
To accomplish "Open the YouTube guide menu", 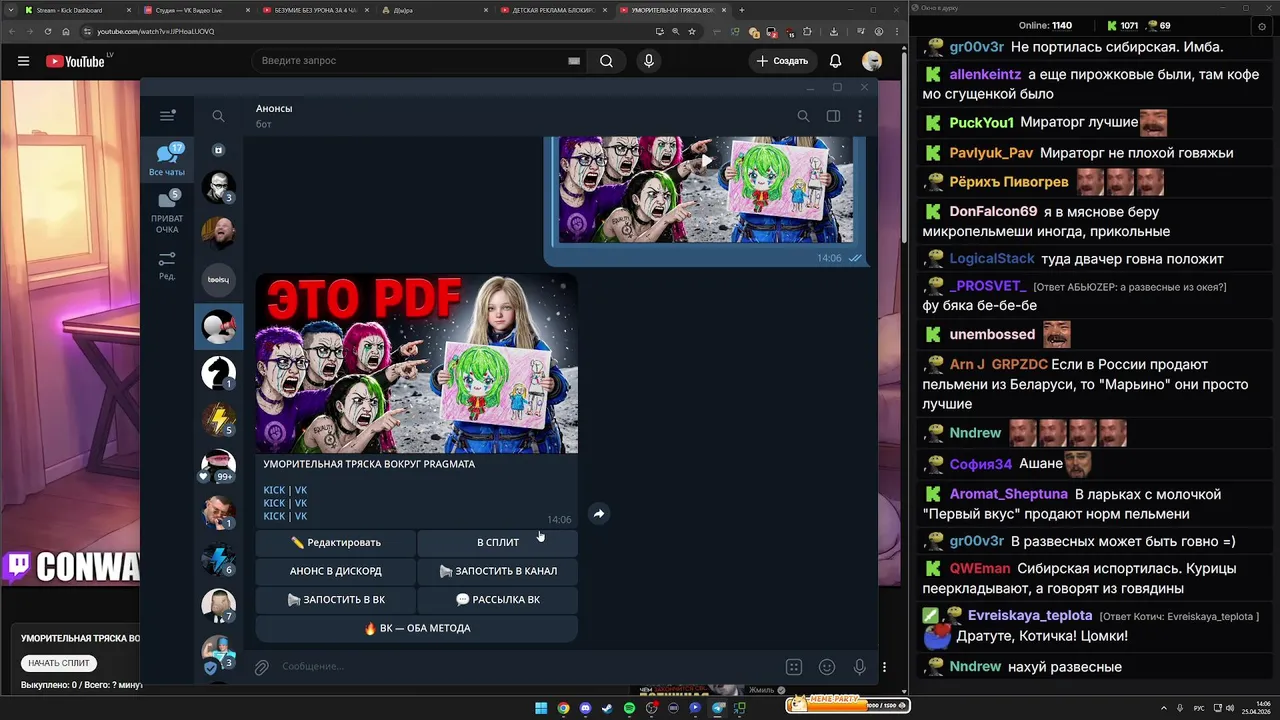I will [x=23, y=61].
